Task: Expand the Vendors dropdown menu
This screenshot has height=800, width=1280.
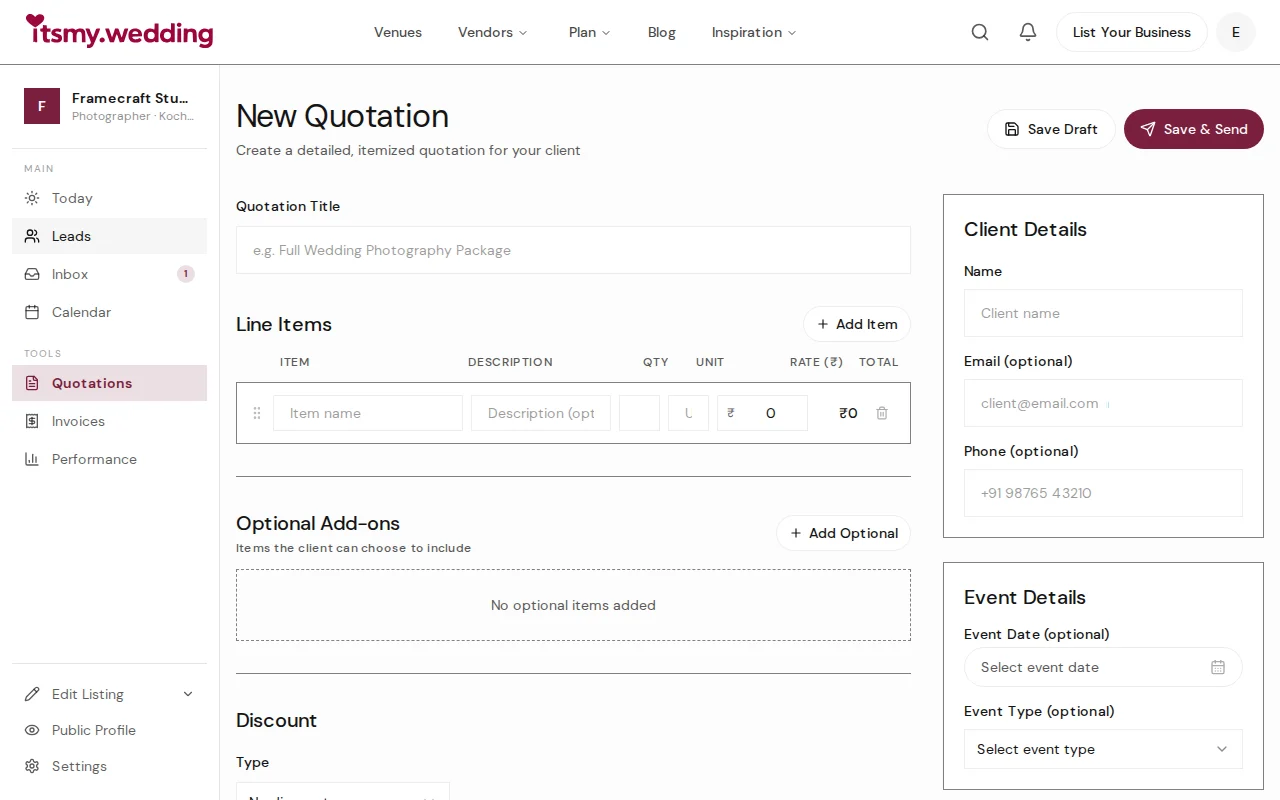Action: 492,32
